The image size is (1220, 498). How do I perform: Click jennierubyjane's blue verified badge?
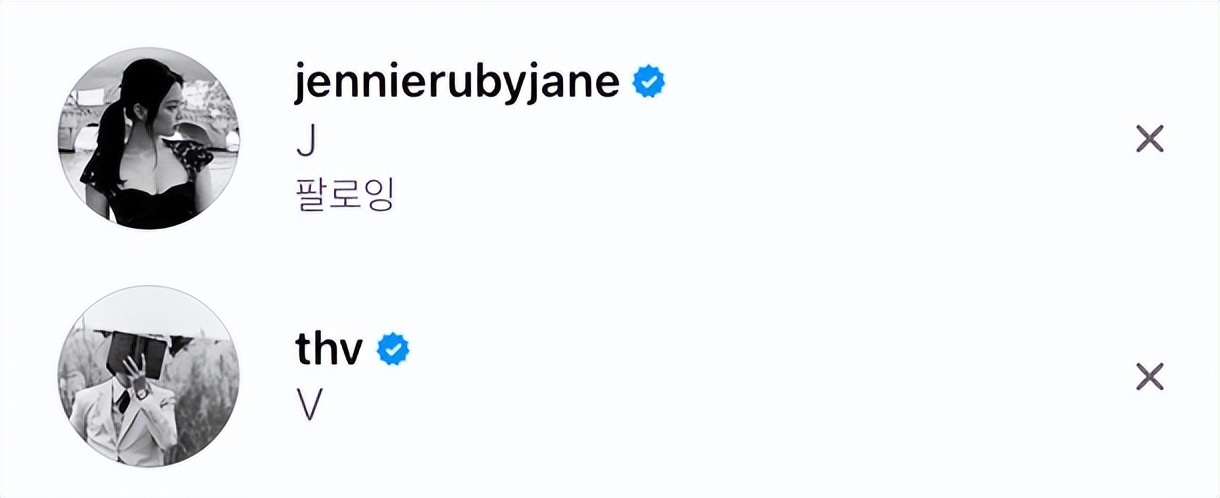coord(650,82)
